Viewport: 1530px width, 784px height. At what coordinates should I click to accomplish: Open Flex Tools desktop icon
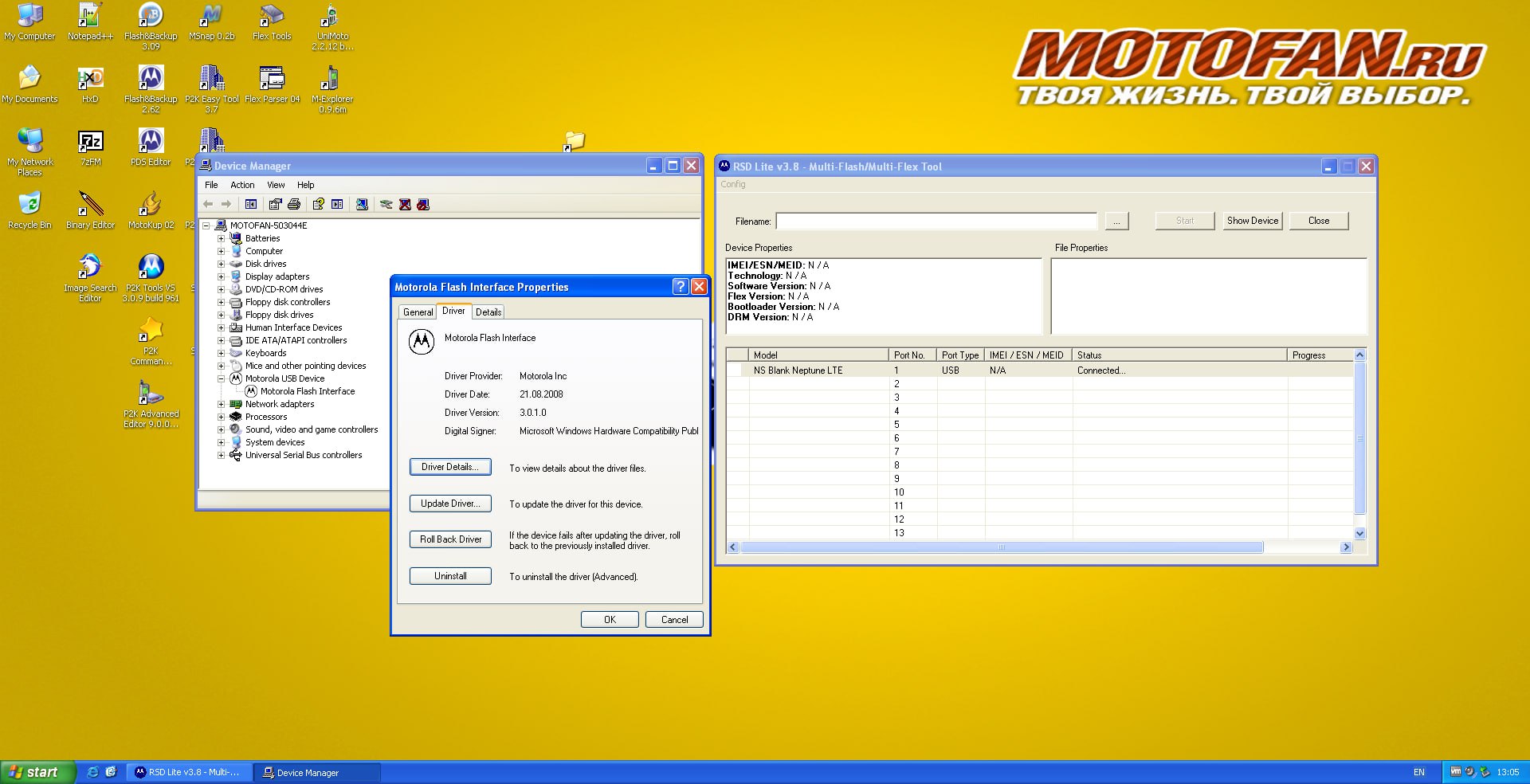[x=272, y=22]
